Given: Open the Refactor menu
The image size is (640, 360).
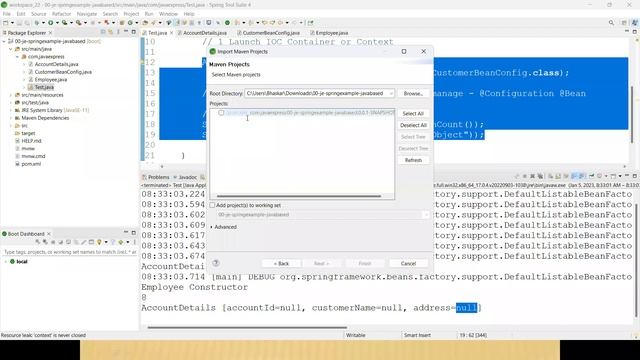Looking at the screenshot, I should point(61,14).
